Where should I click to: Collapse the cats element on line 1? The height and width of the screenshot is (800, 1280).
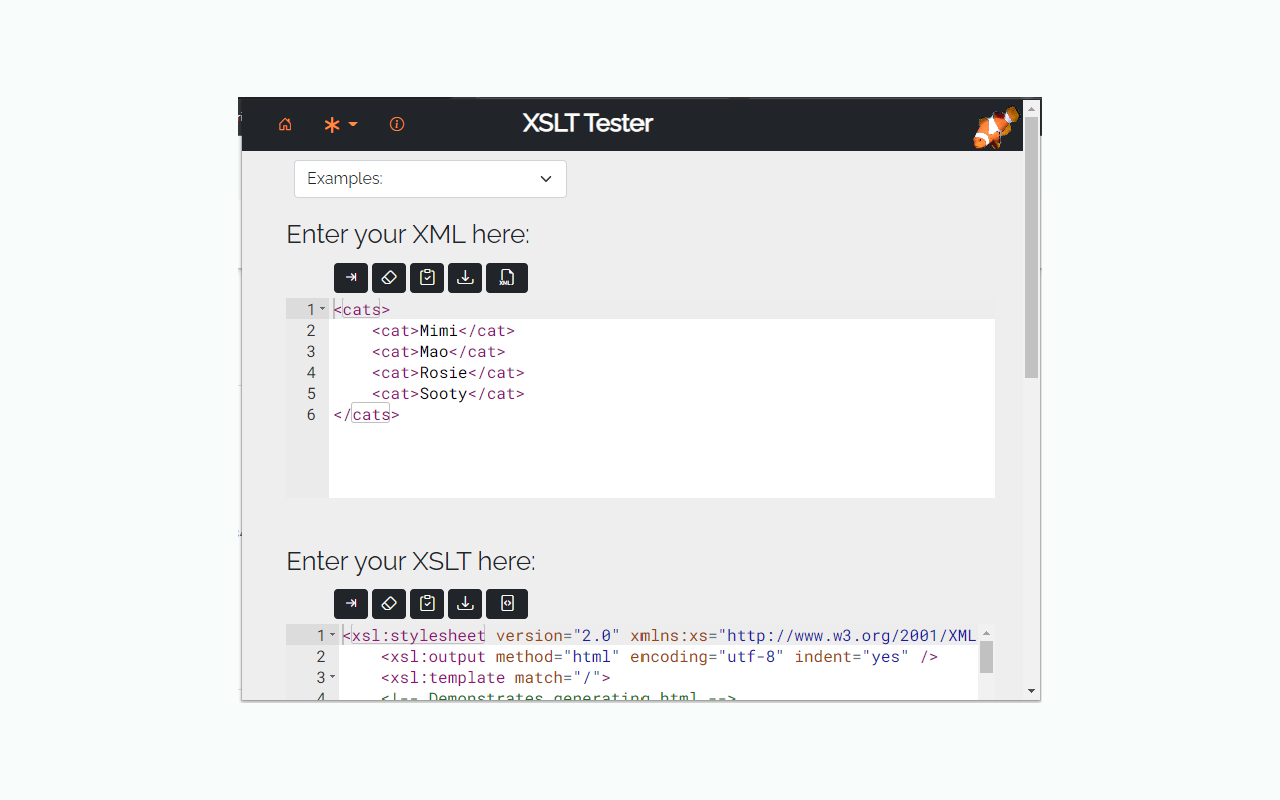click(x=322, y=308)
